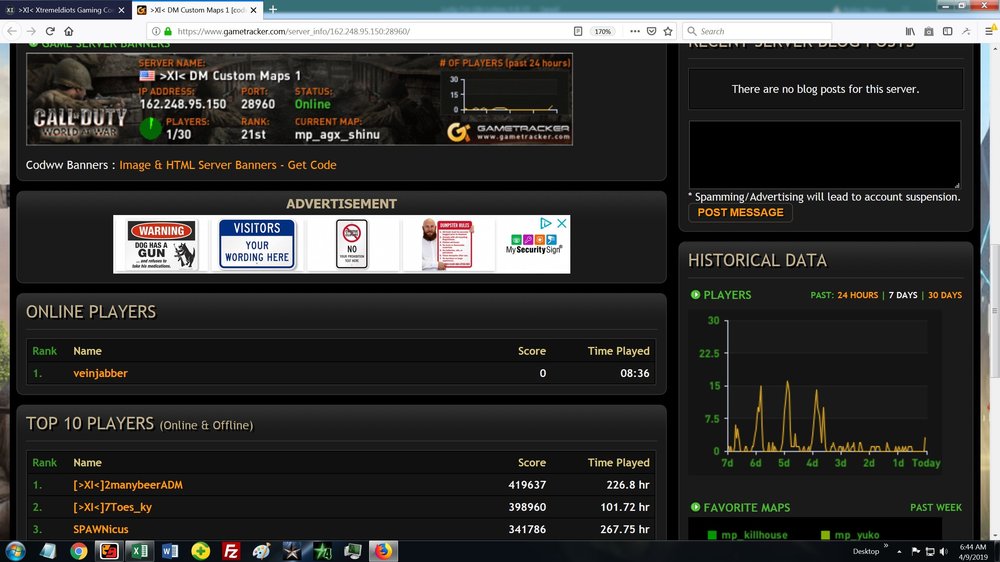Launch FileZilla from the taskbar
The image size is (1000, 562).
pos(231,550)
